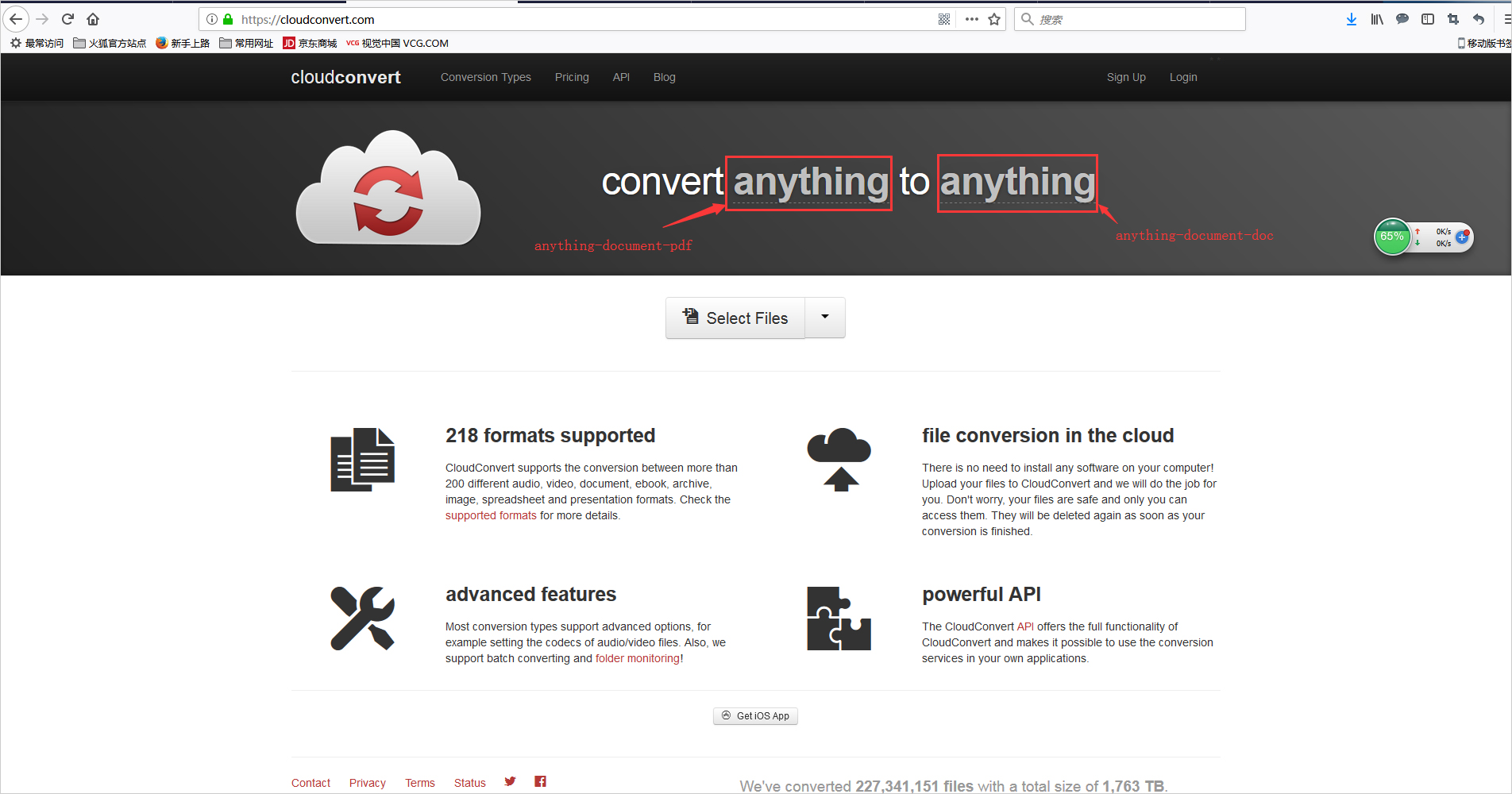Show site information icon in address bar
The width and height of the screenshot is (1512, 794).
click(212, 19)
